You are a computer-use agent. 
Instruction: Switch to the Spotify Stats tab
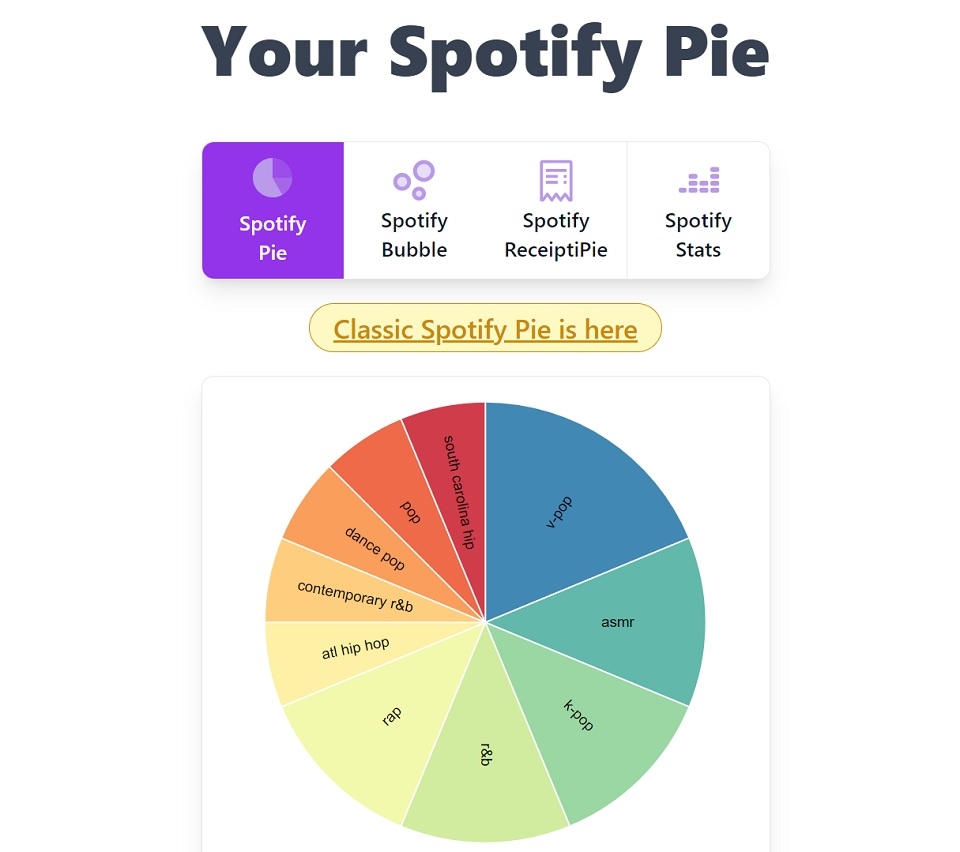698,210
